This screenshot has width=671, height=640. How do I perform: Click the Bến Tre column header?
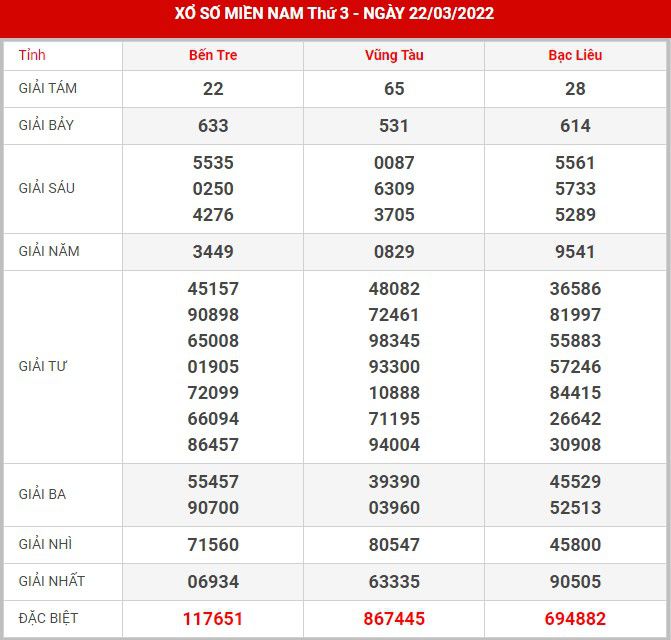213,55
